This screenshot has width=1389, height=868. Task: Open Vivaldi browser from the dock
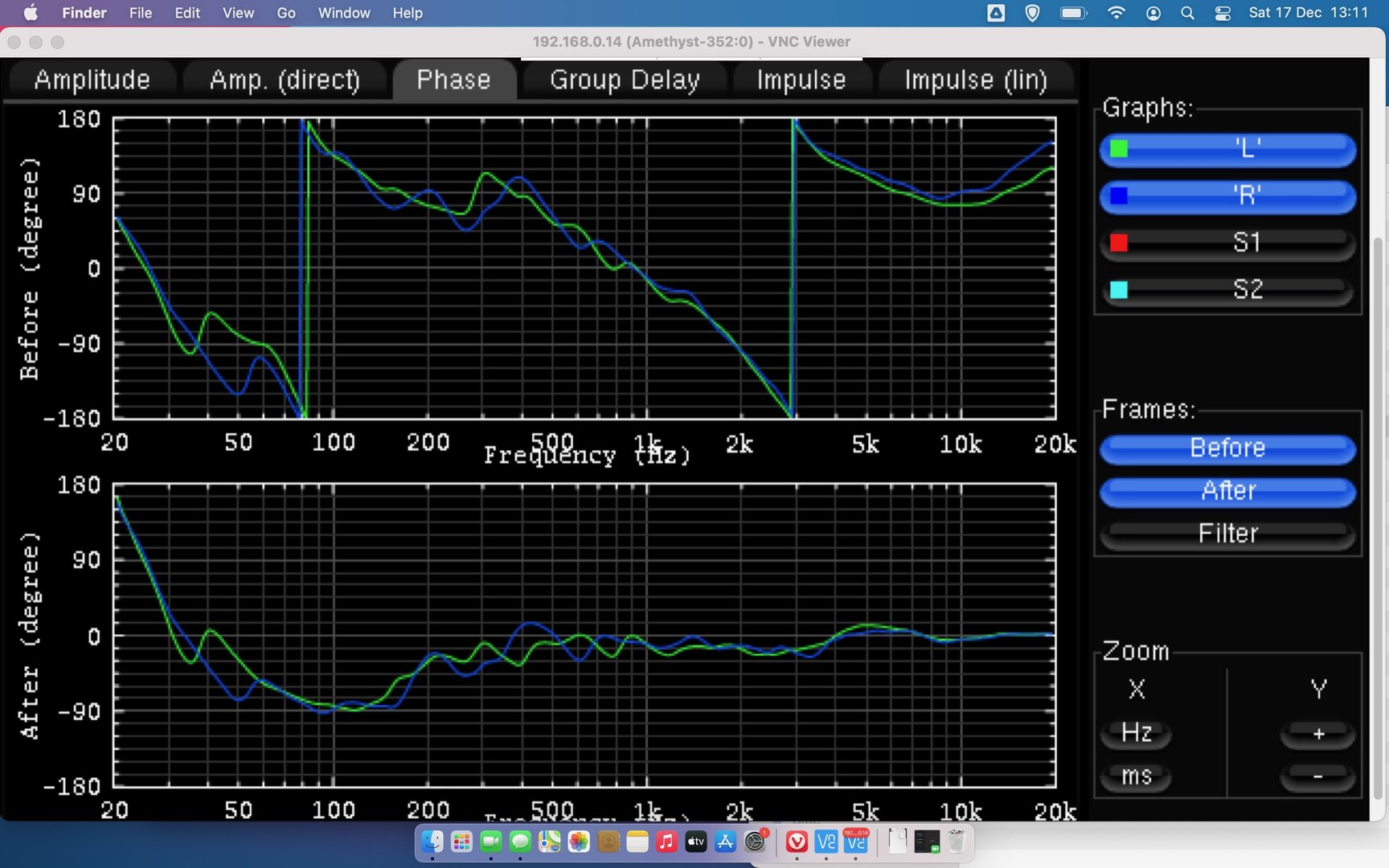pos(797,841)
